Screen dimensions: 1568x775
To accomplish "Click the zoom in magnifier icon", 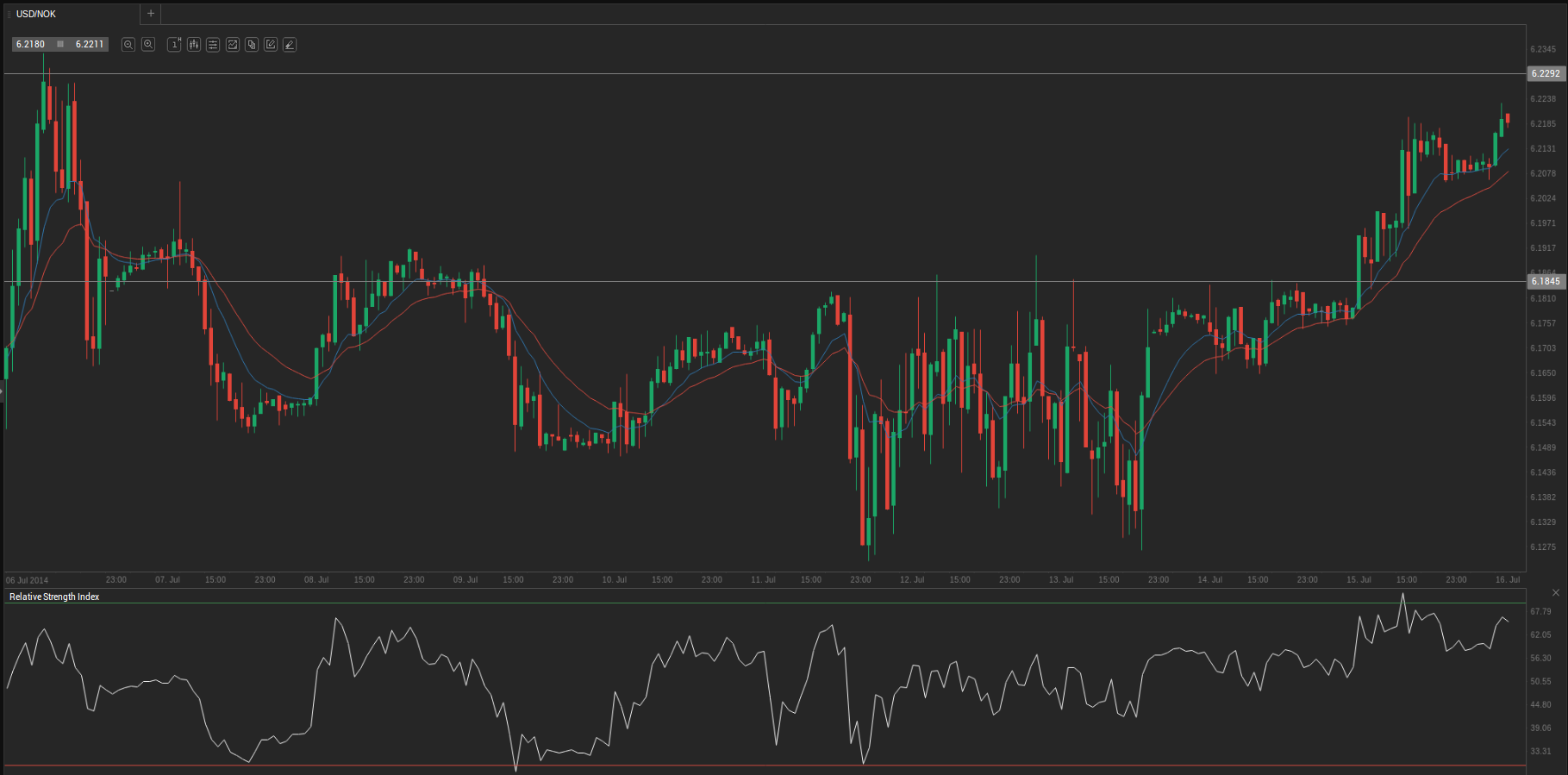I will (148, 45).
